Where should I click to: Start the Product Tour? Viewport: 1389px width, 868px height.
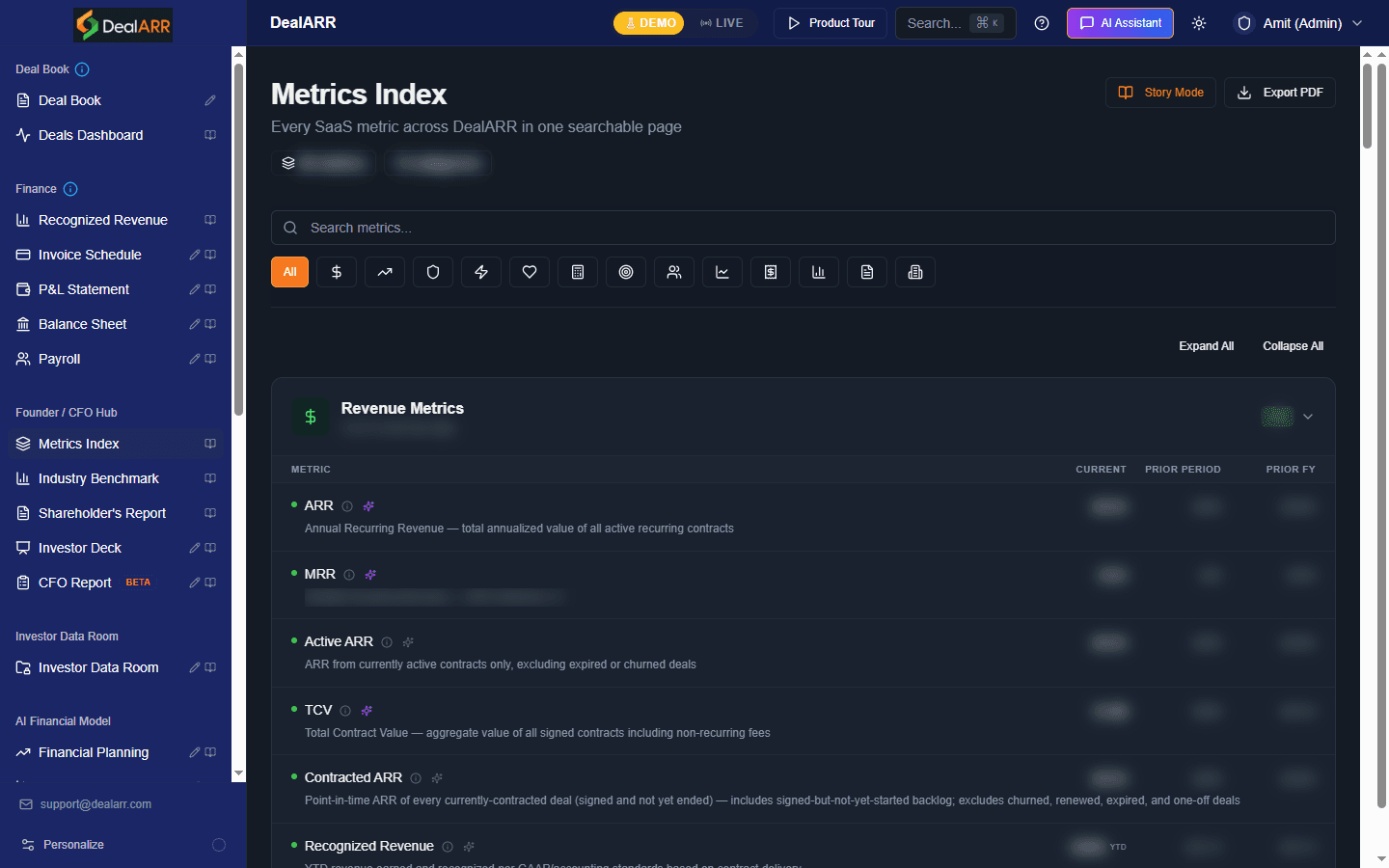click(831, 23)
